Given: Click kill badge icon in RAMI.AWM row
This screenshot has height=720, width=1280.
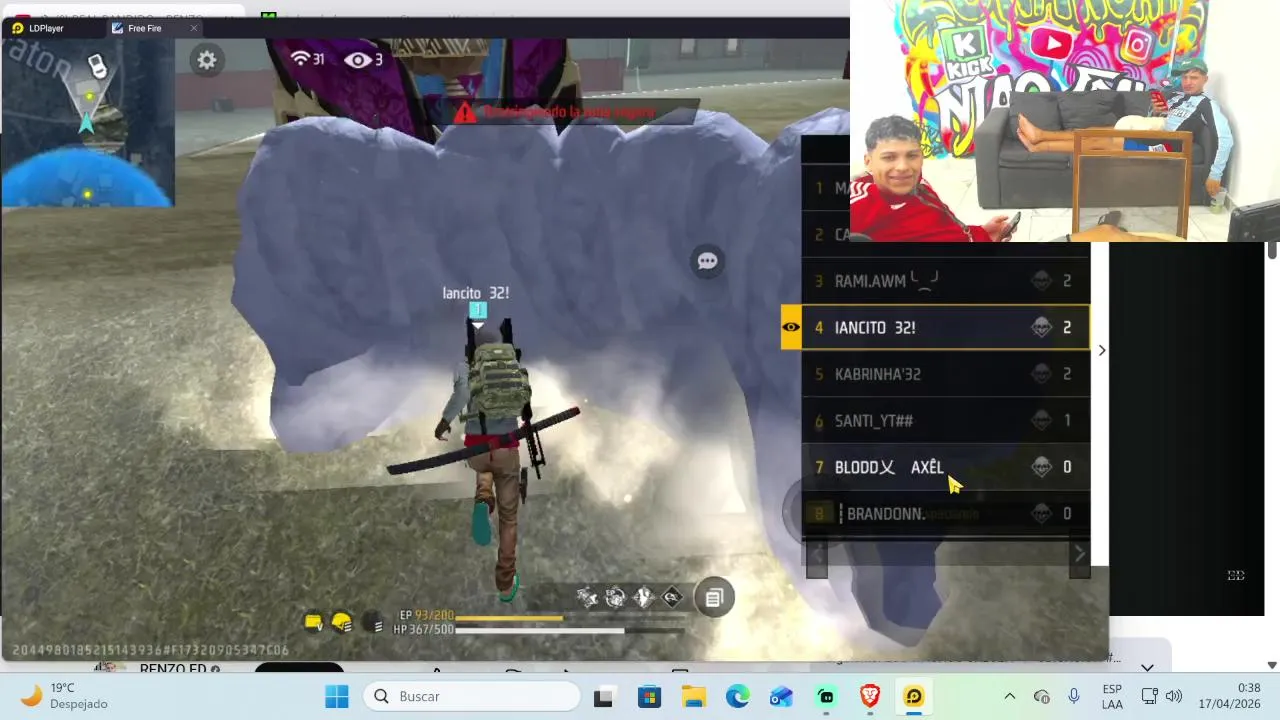Looking at the screenshot, I should [1041, 281].
